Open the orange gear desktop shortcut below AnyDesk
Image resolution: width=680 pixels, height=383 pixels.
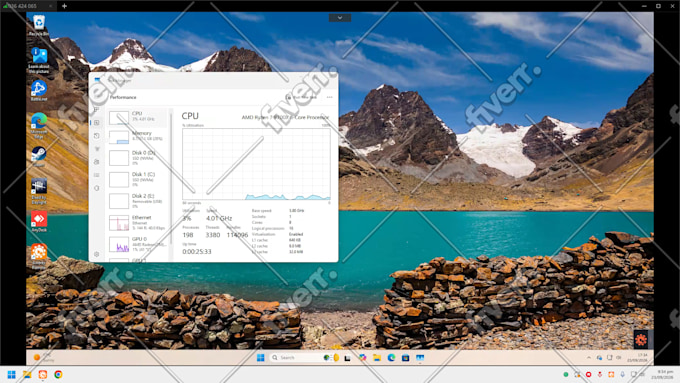39,256
